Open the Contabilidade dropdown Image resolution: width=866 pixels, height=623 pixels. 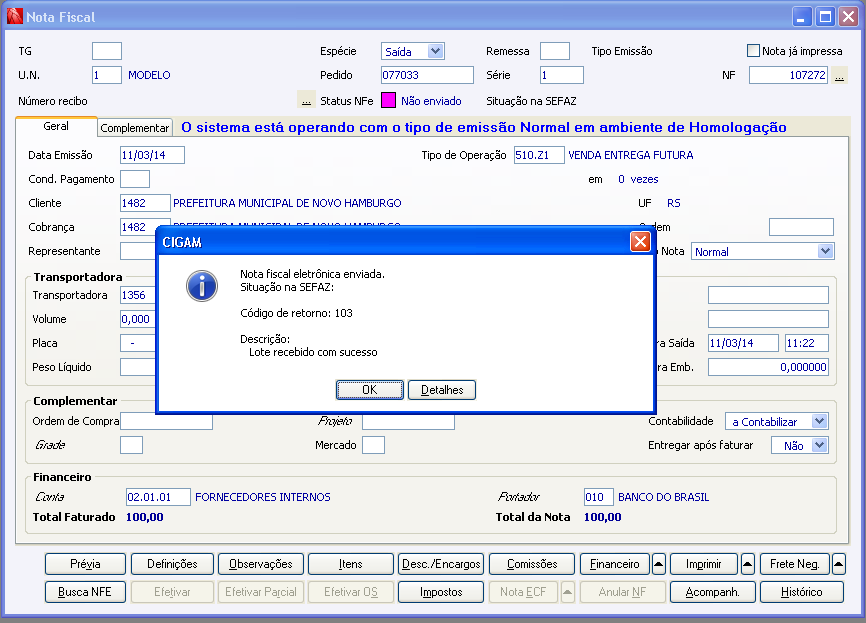pos(776,421)
